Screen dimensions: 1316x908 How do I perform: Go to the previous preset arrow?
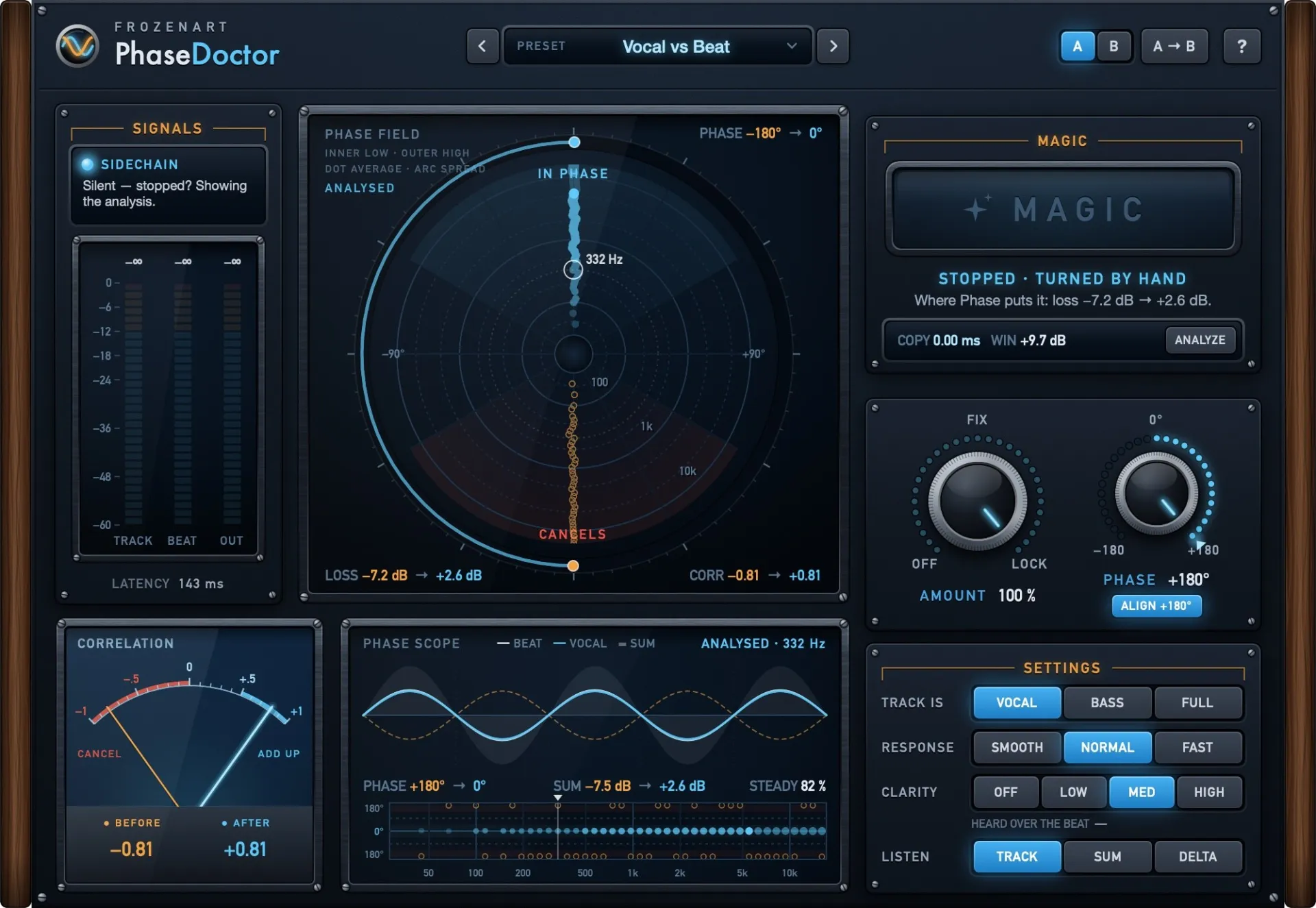pos(483,47)
